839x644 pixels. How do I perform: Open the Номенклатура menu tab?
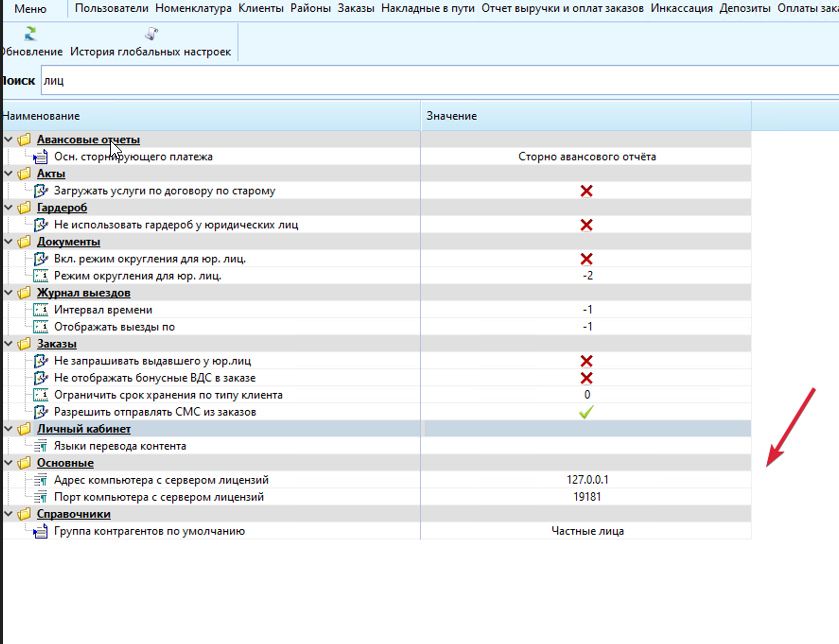click(x=194, y=8)
